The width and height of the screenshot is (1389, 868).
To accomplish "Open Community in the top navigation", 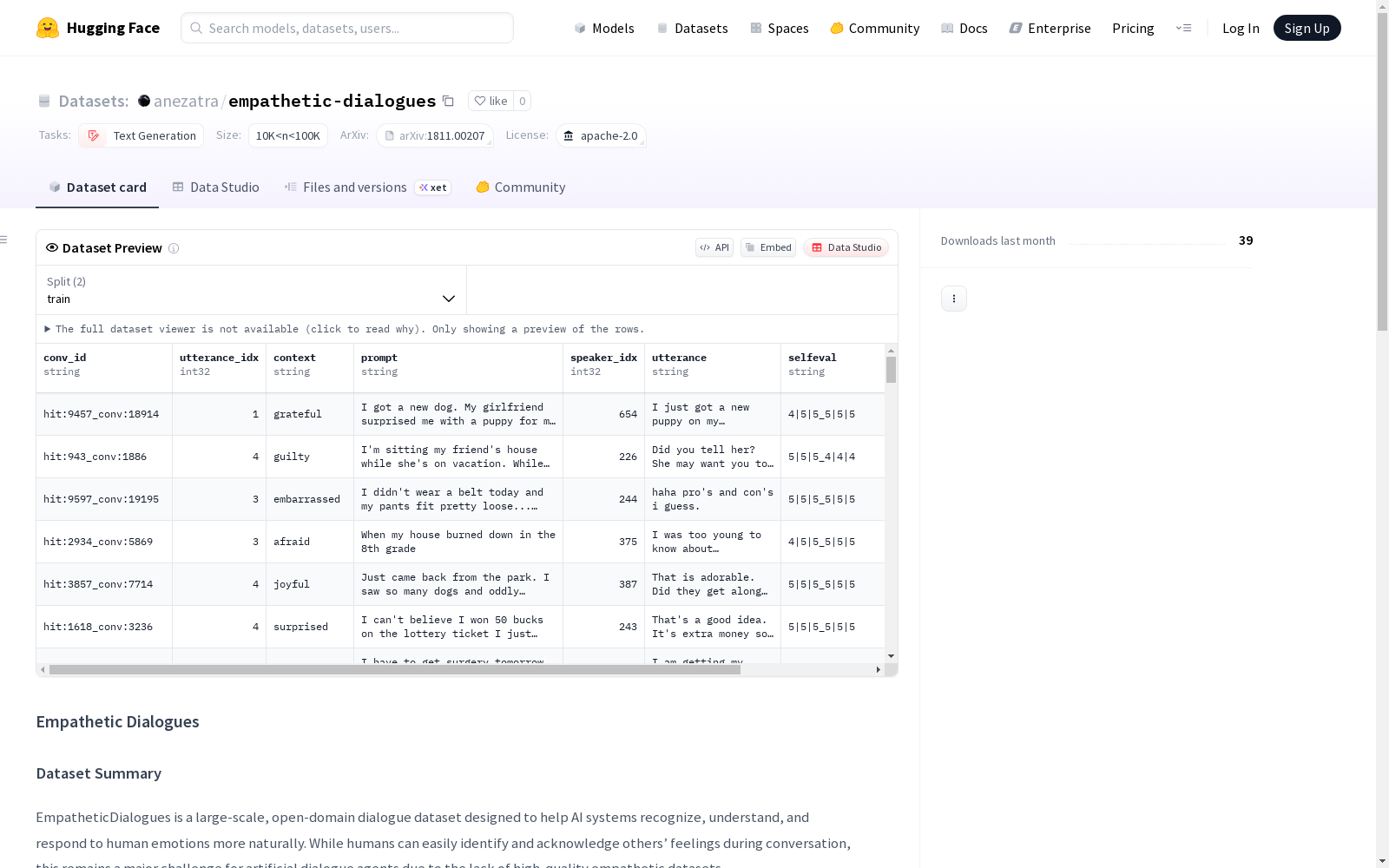I will pyautogui.click(x=875, y=28).
